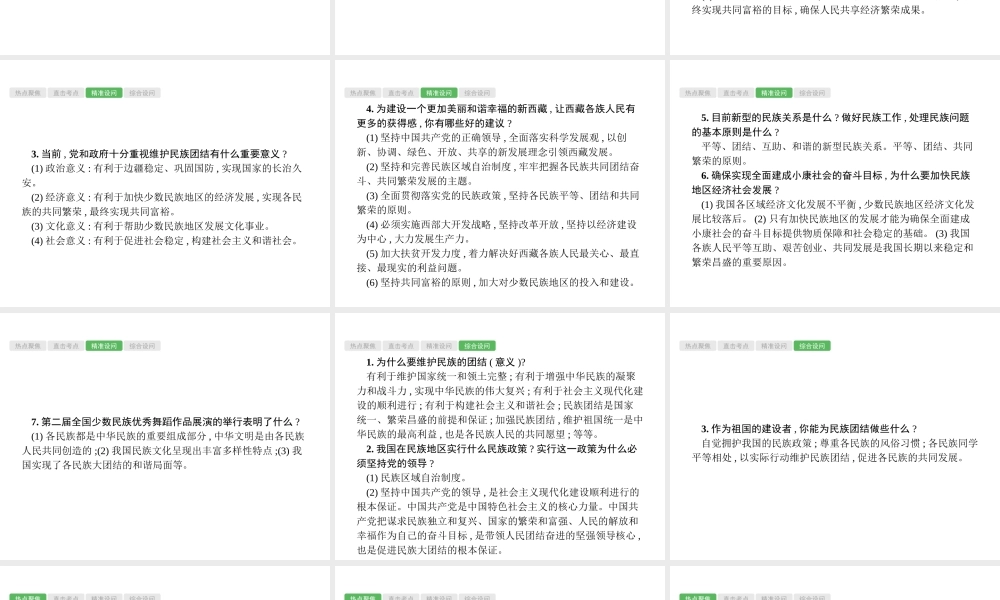Click line (1) 各民族都是中华民族的重要组成部分

click(163, 451)
